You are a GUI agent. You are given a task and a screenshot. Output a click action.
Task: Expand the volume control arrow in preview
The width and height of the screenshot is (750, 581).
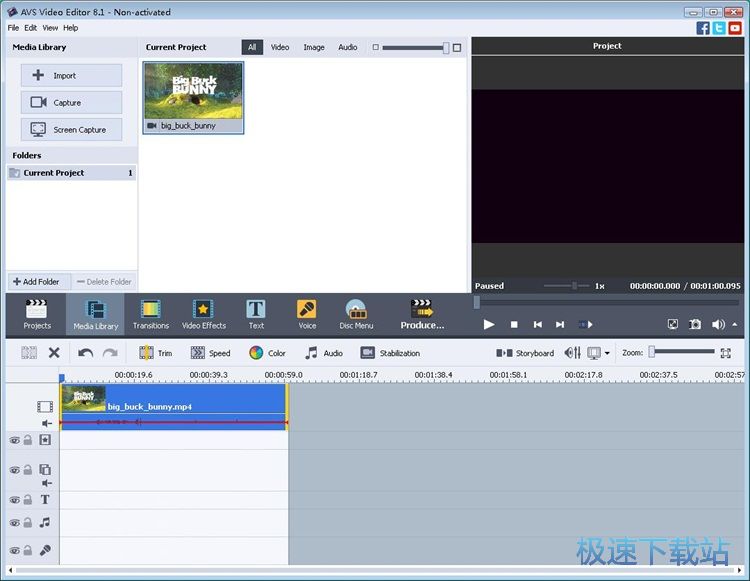[x=735, y=324]
